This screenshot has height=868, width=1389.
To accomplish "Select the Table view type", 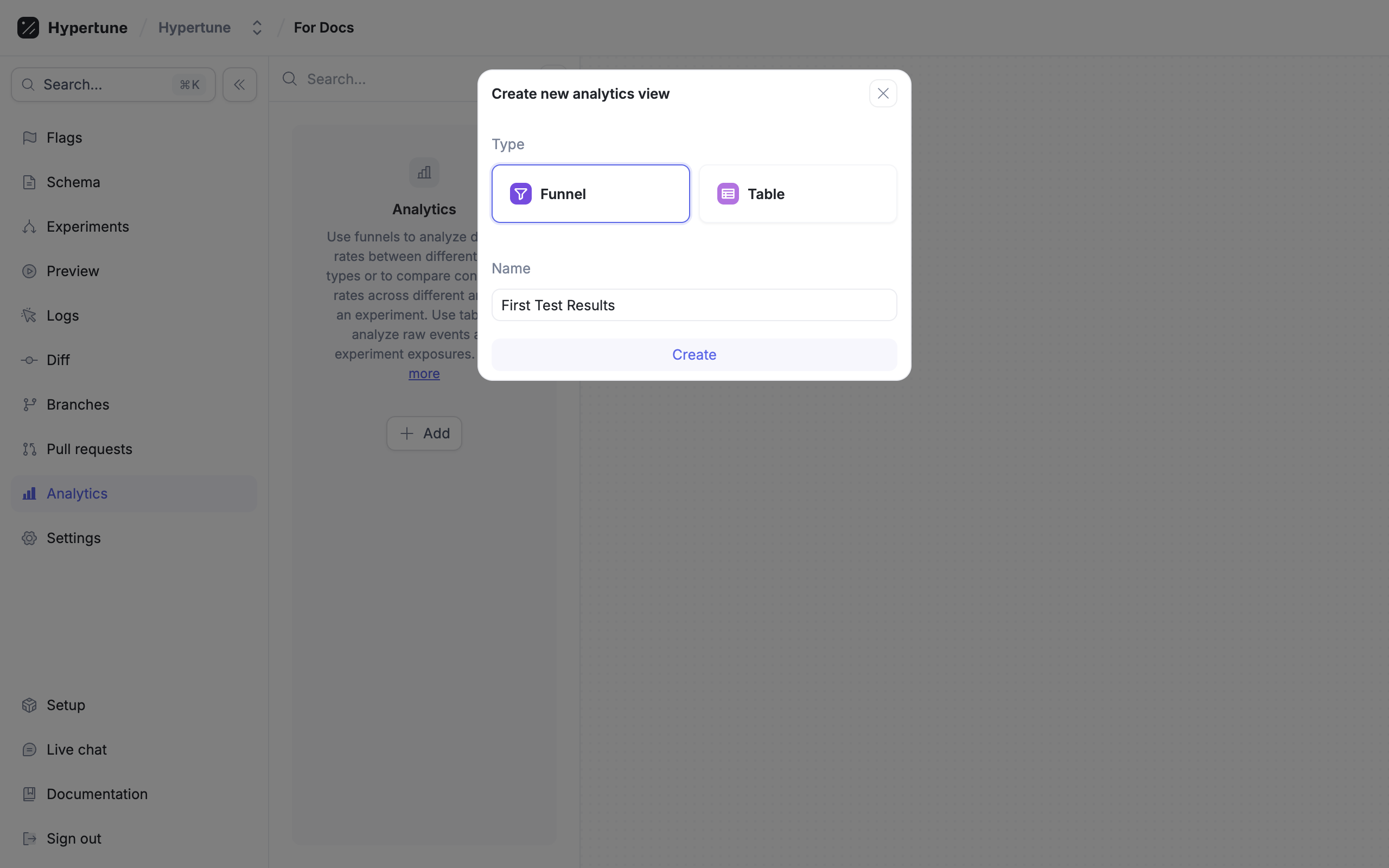I will pos(797,194).
